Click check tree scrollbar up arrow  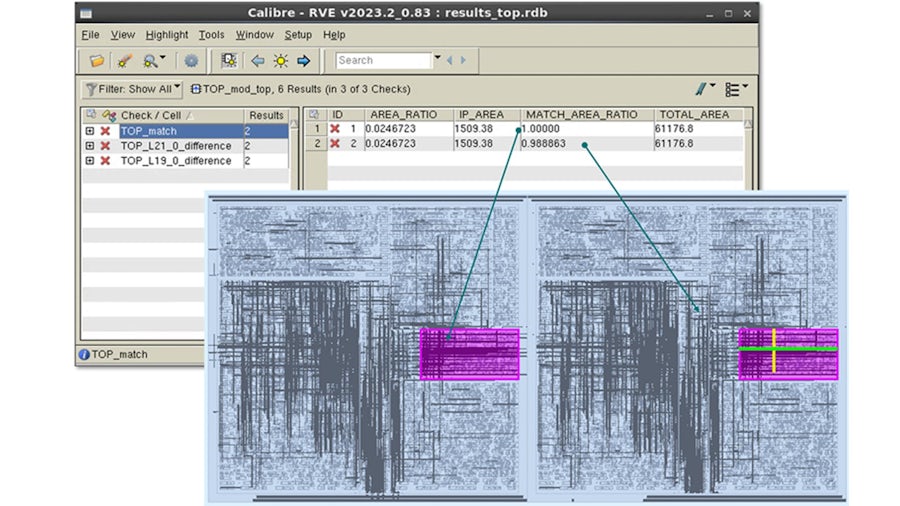click(294, 123)
